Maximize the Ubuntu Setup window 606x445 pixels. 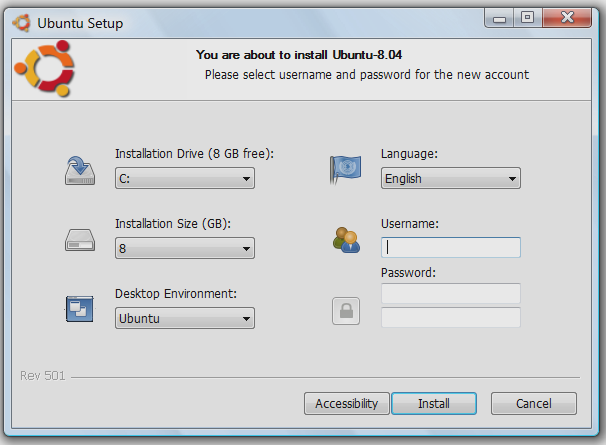coord(528,18)
